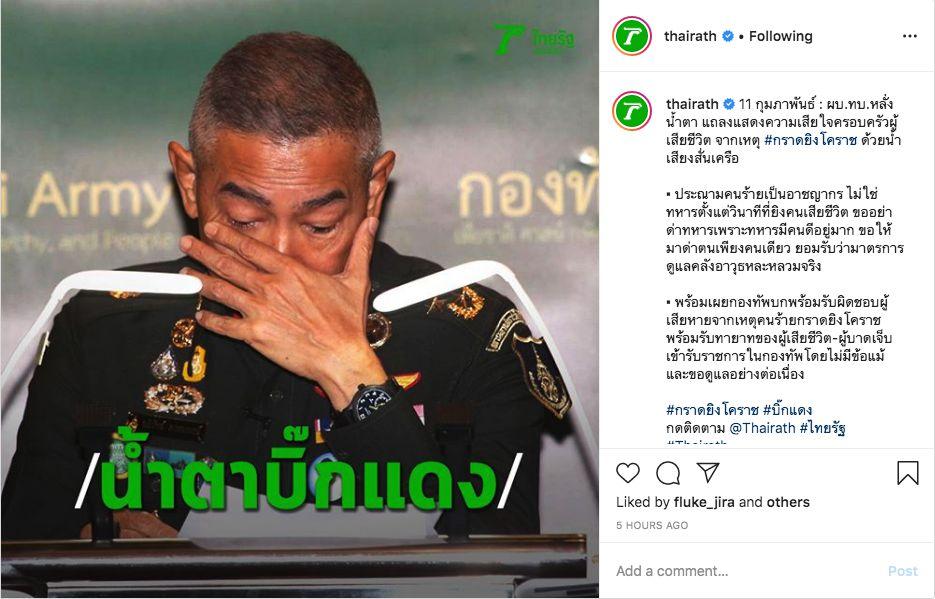Open comments via the speech bubble icon
Viewport: 935px width, 599px height.
click(x=668, y=473)
